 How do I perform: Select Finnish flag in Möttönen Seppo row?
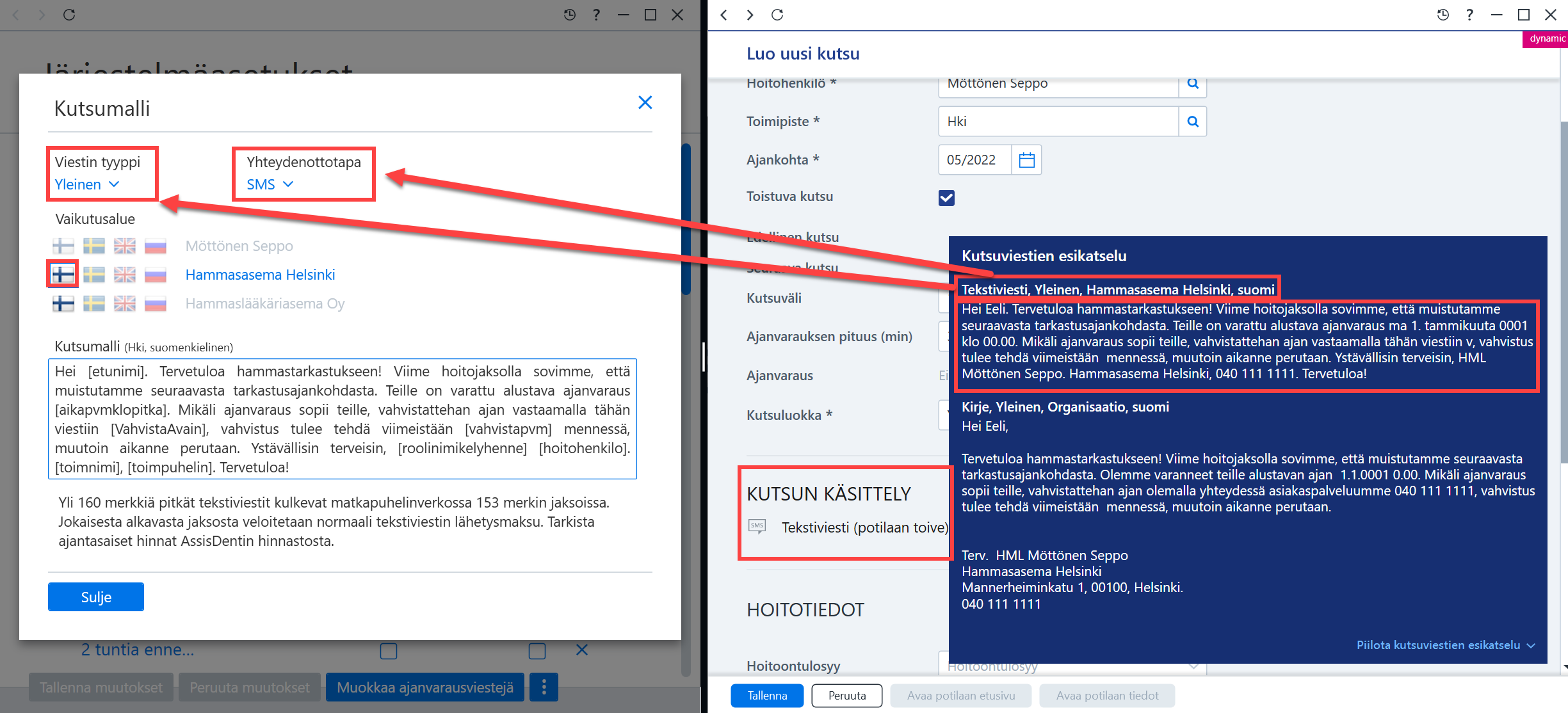click(x=63, y=246)
